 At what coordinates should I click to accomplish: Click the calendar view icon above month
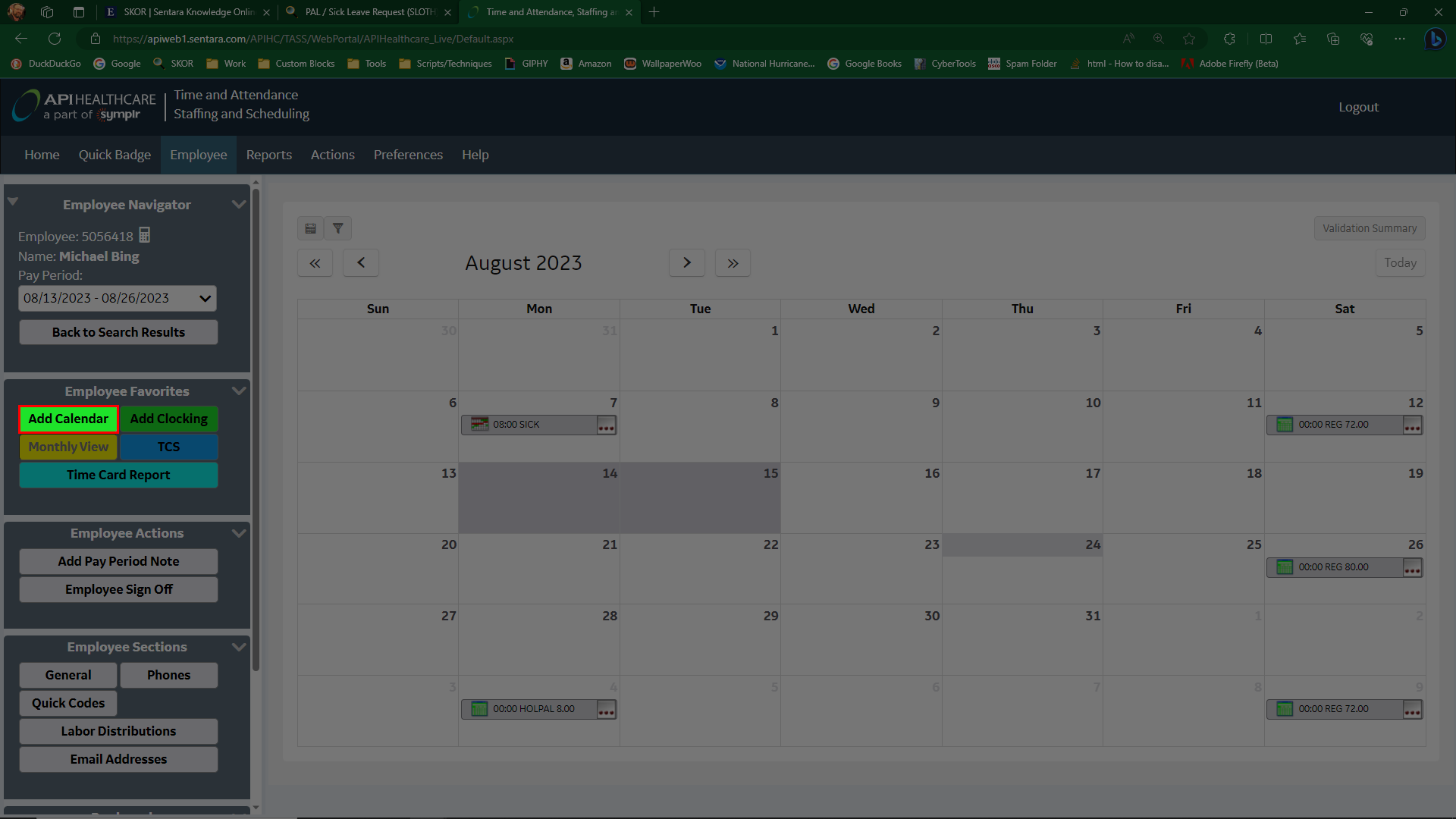coord(310,228)
